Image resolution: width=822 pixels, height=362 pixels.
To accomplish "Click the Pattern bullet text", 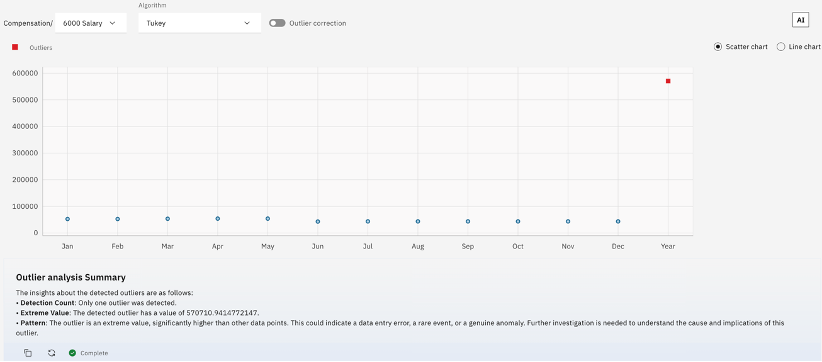I will [400, 328].
